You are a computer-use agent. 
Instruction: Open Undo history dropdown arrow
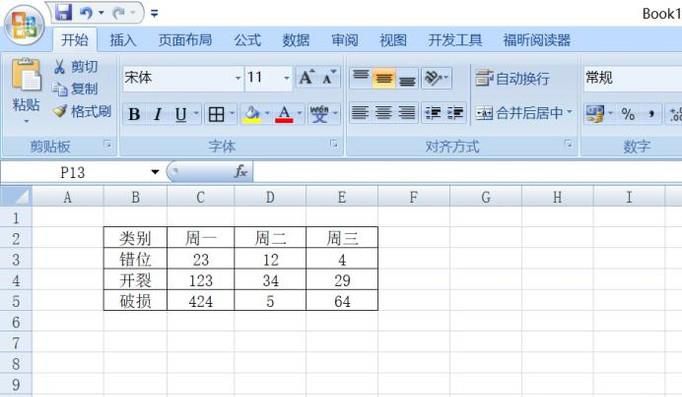pyautogui.click(x=101, y=13)
